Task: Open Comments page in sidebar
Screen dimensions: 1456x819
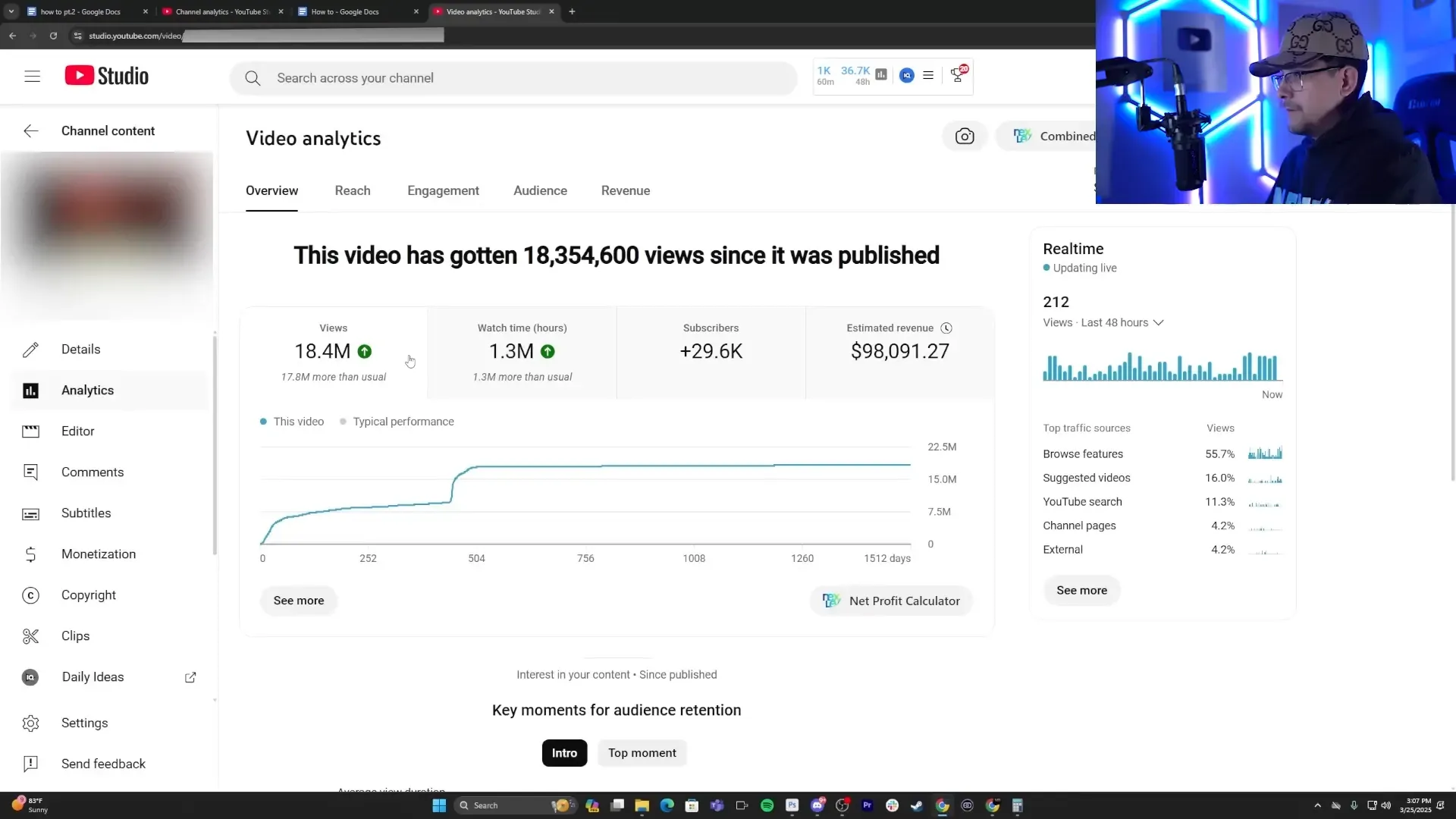Action: point(108,472)
